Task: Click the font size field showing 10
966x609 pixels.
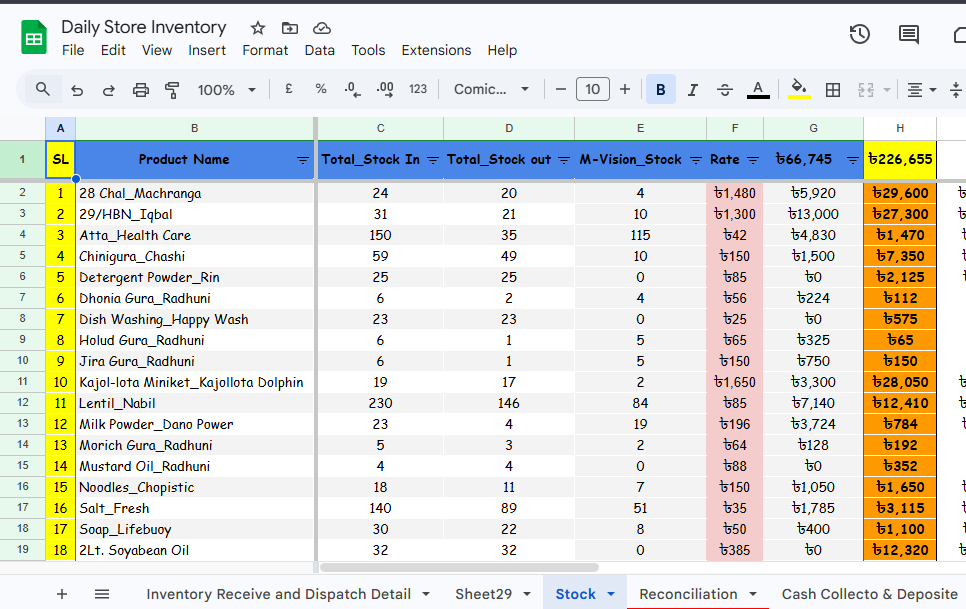Action: tap(593, 89)
